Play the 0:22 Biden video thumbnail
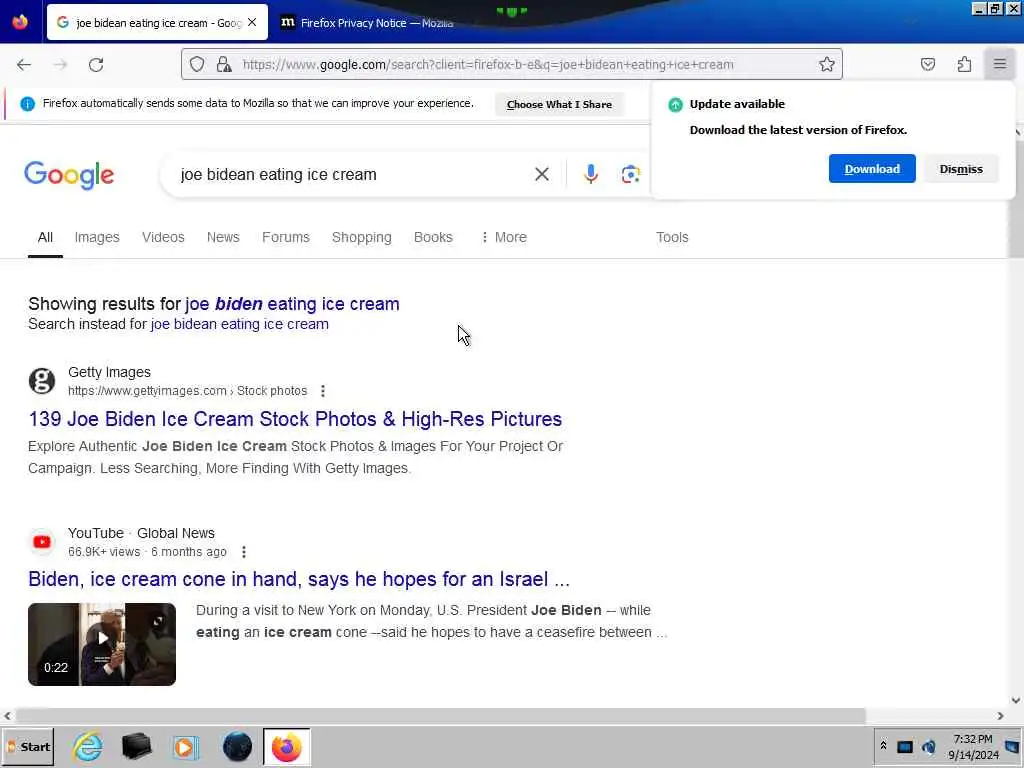Screen dimensions: 1024x768 pos(102,644)
